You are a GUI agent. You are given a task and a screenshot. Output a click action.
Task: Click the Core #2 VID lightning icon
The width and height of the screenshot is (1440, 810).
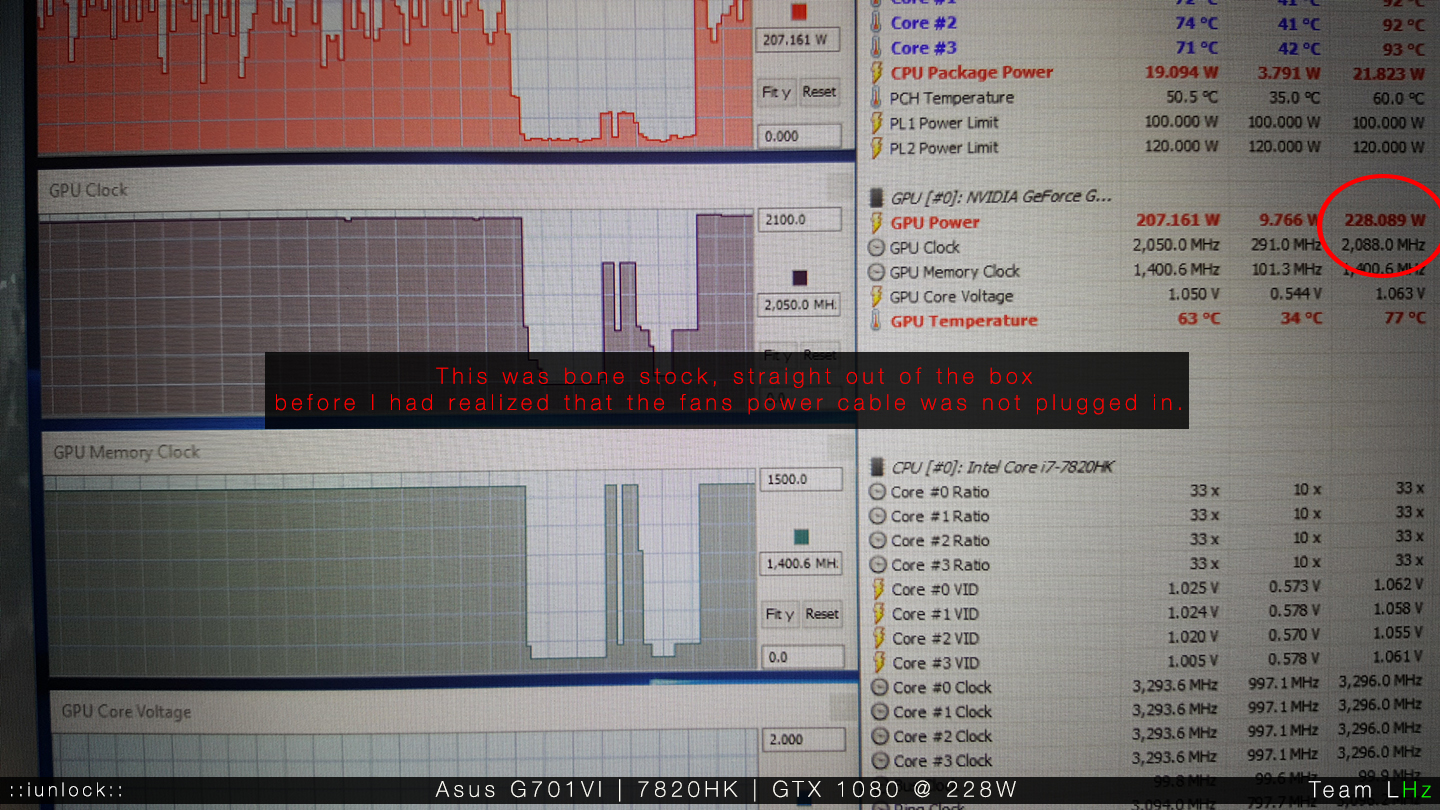click(879, 638)
